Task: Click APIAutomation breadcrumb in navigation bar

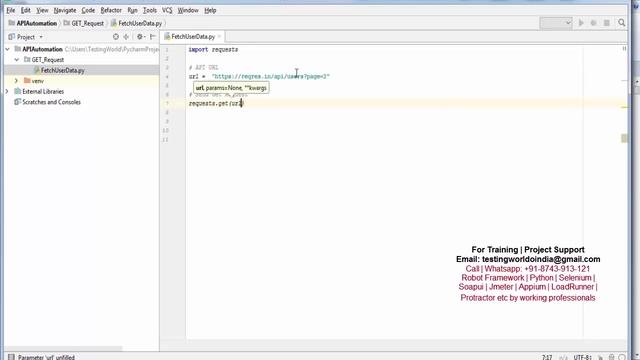Action: pos(33,23)
